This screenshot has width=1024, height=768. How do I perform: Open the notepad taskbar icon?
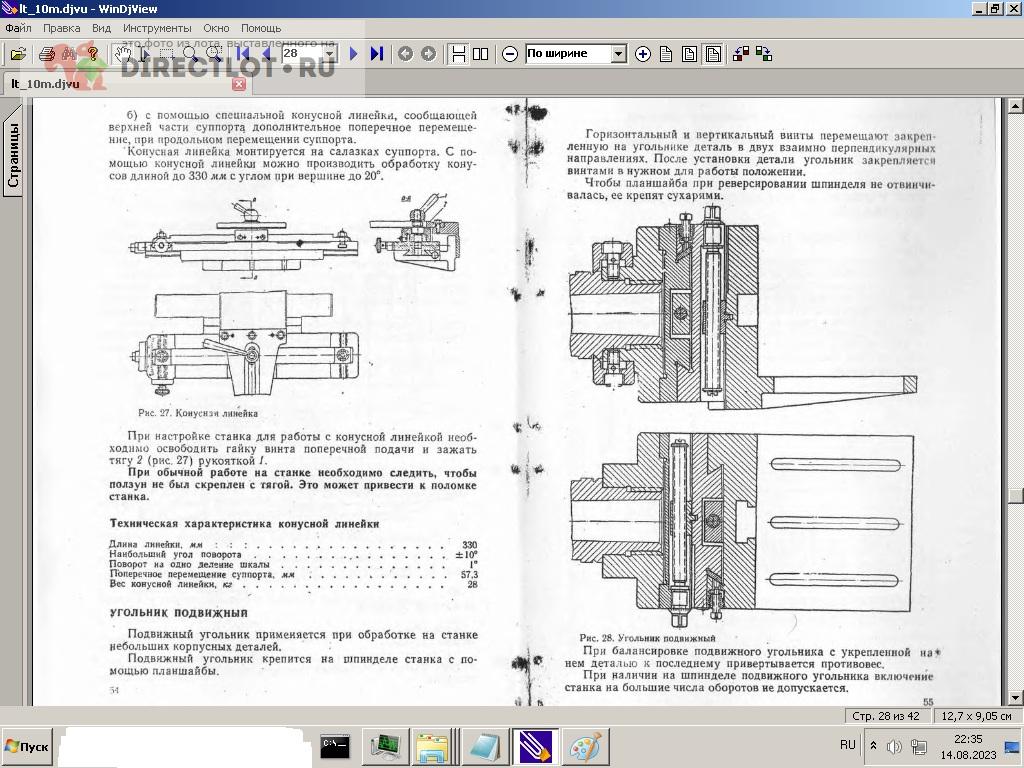pos(485,747)
